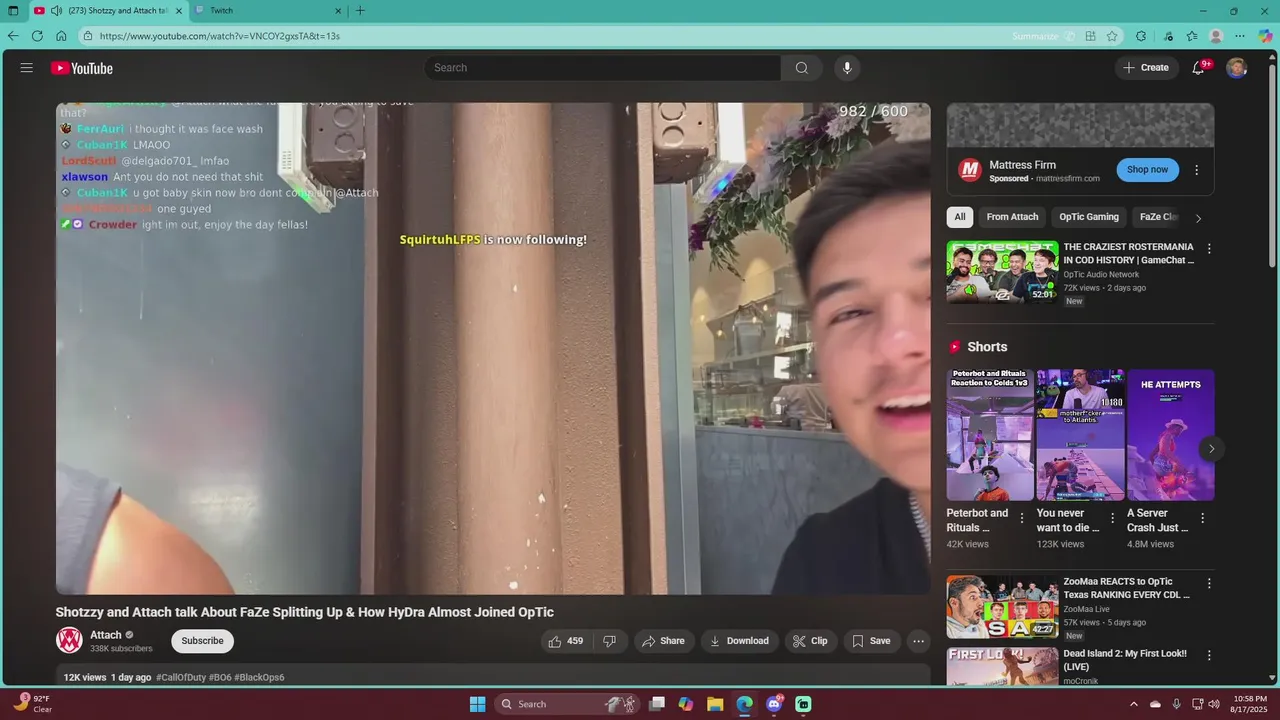Close the Twitch tab

coord(338,11)
